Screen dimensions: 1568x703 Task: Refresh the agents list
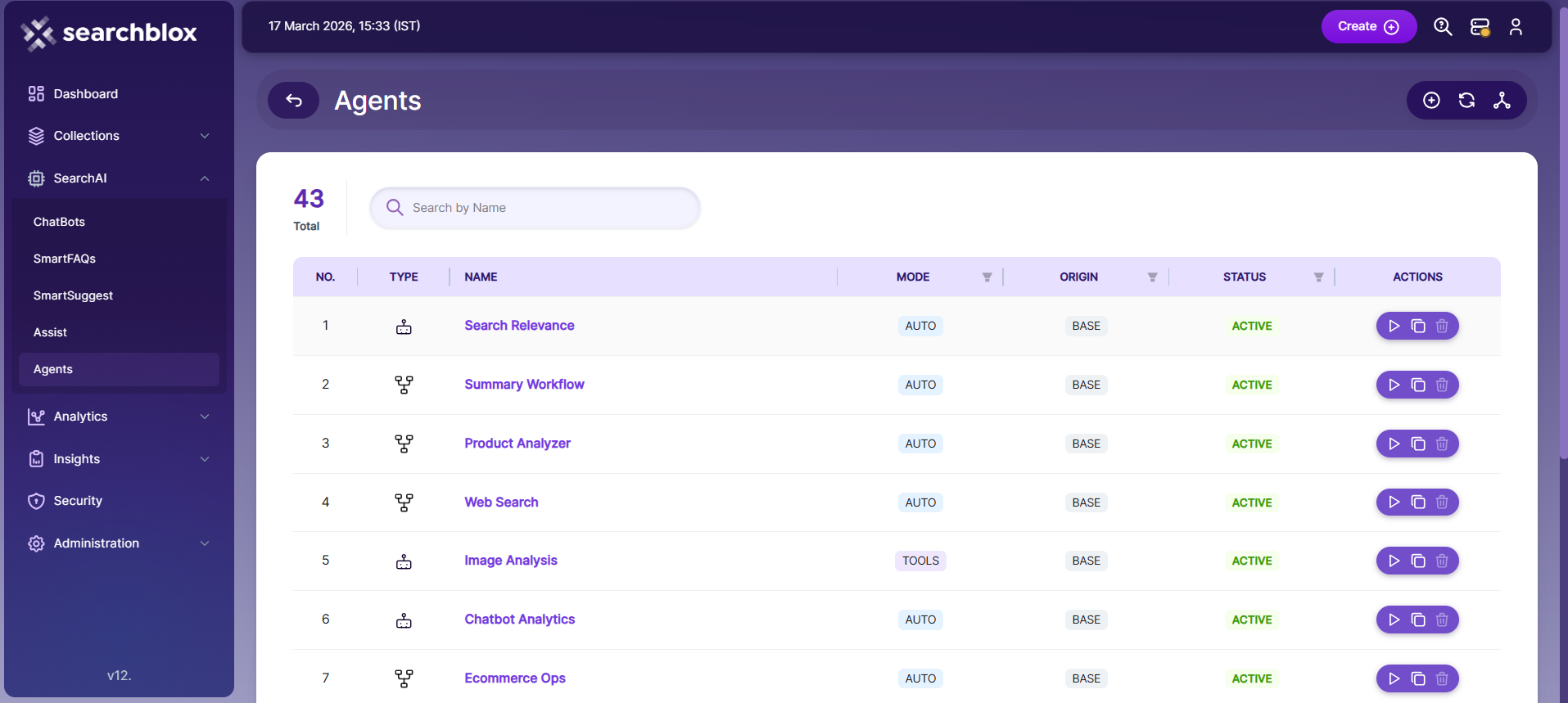1466,101
